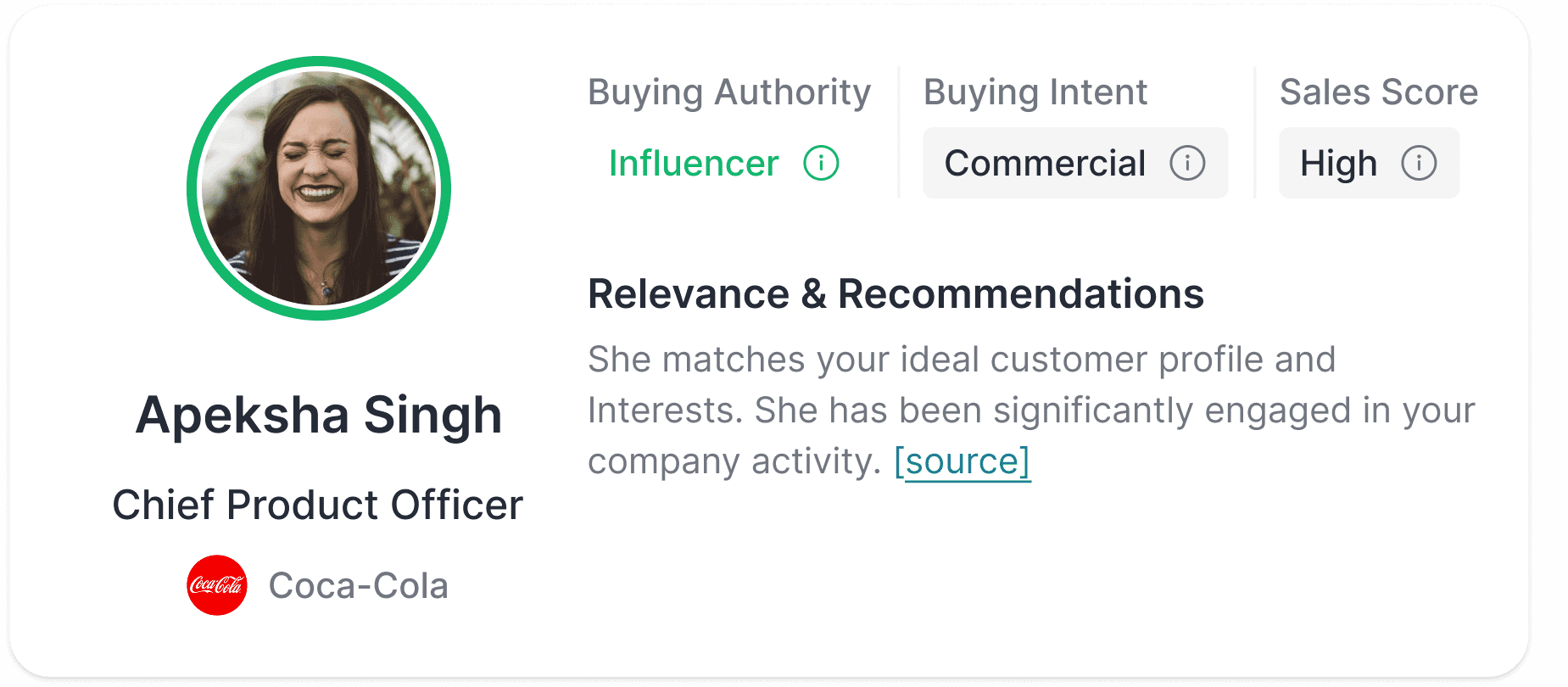Viewport: 1568px width, 687px height.
Task: Click the Sales Score heading
Action: (1379, 92)
